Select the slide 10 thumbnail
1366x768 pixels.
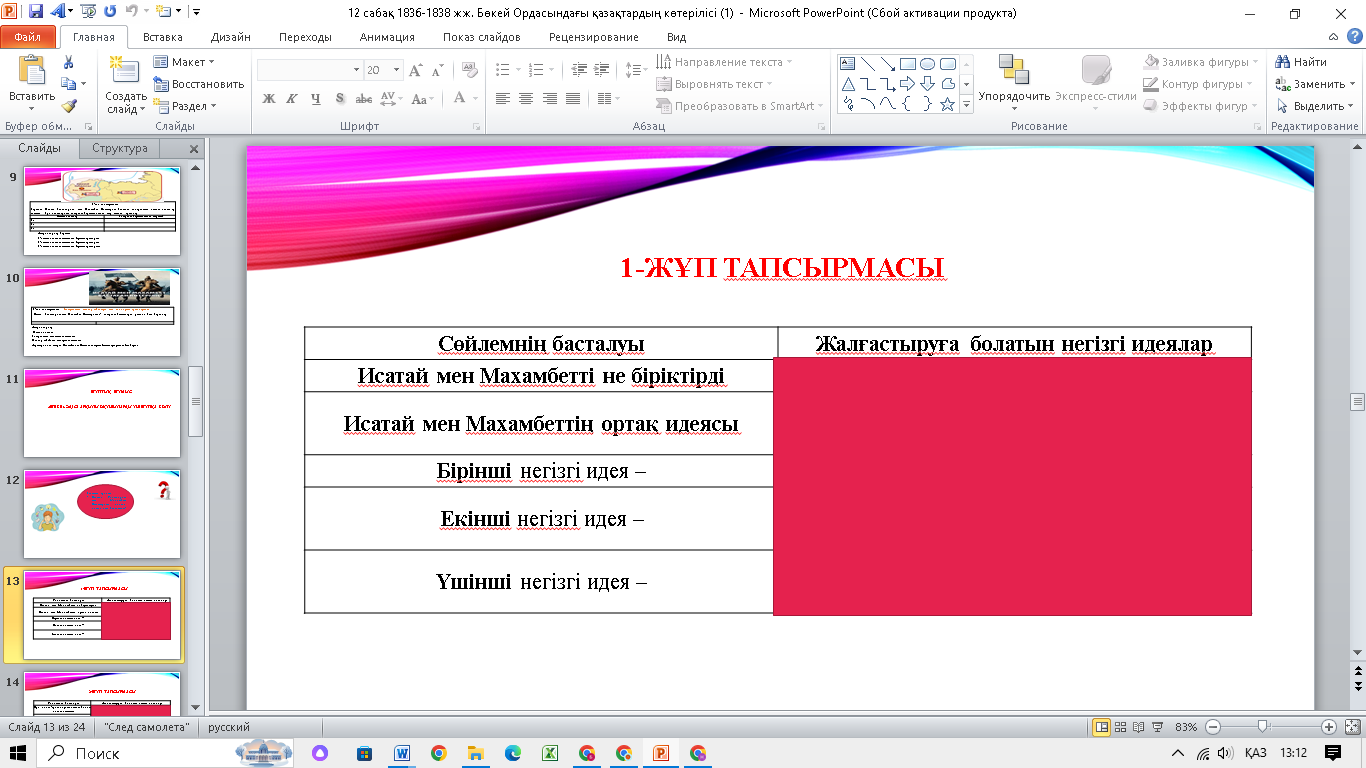102,312
